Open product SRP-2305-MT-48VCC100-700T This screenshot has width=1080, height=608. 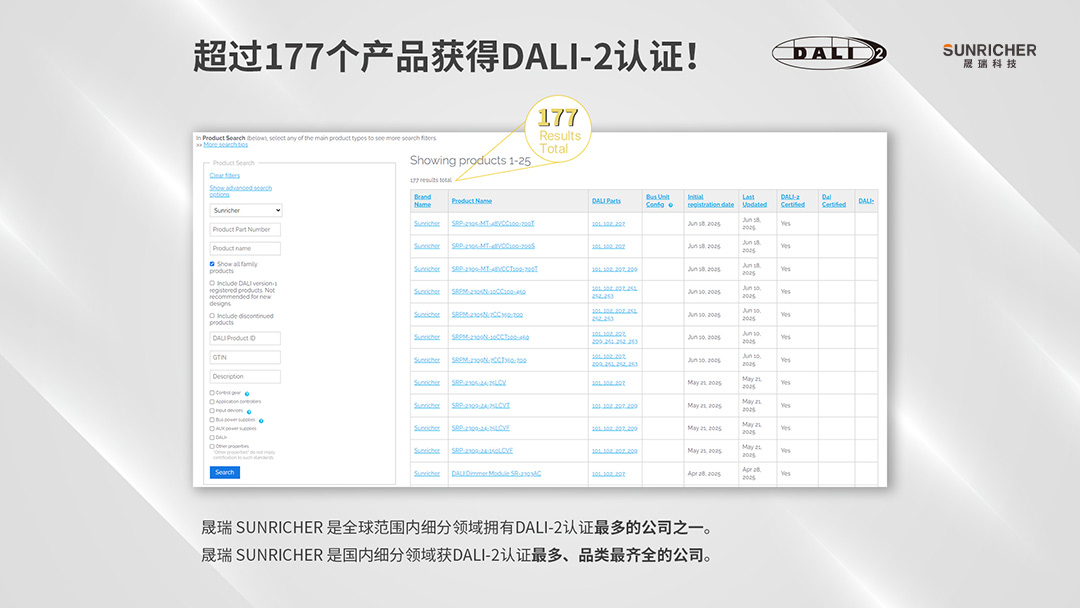pos(493,224)
